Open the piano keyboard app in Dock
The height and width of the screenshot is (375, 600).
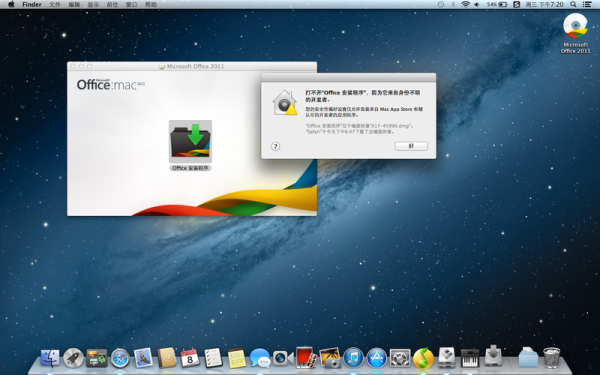pos(470,358)
